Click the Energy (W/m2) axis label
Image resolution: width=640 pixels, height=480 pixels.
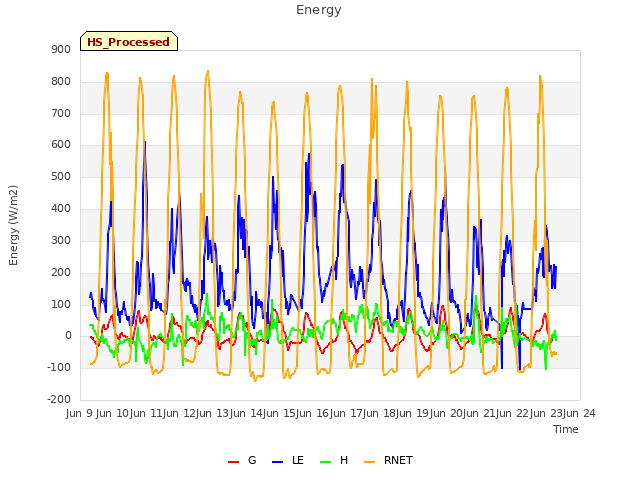coord(13,225)
